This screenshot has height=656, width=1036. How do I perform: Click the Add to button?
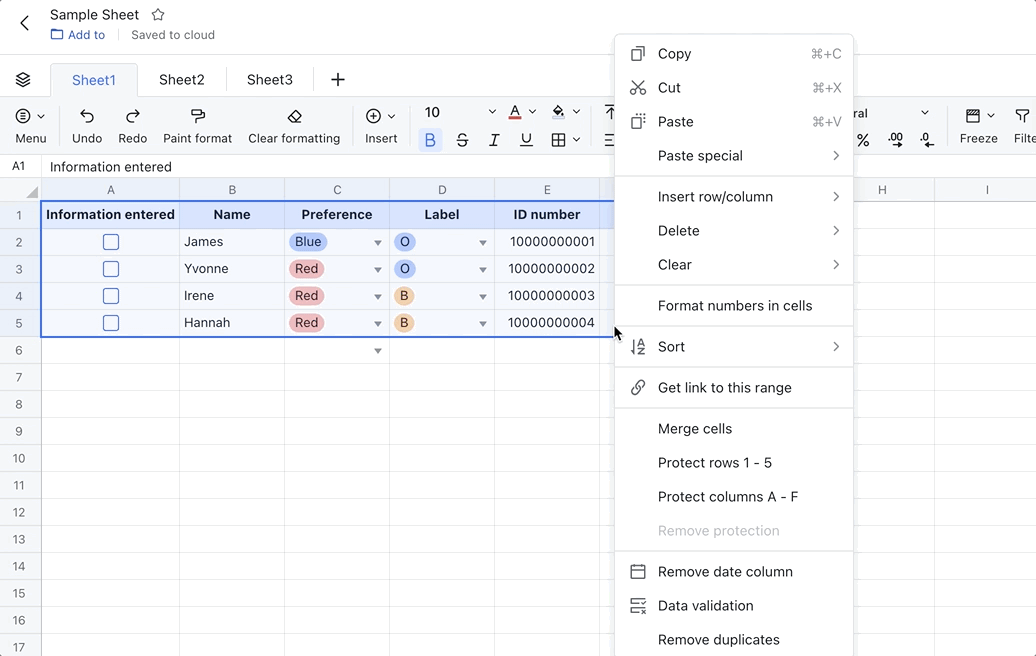click(x=78, y=34)
